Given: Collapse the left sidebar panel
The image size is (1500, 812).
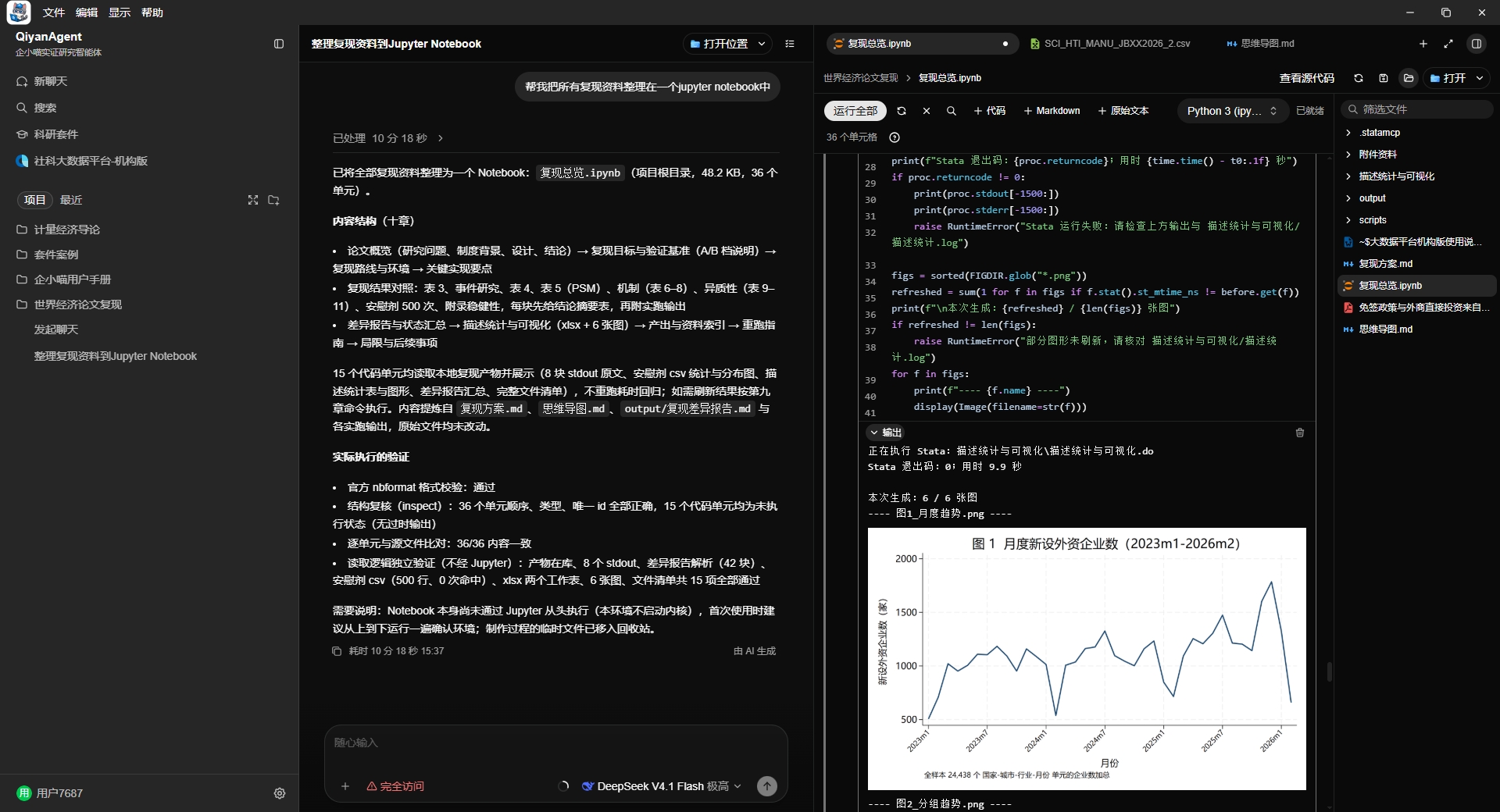Looking at the screenshot, I should [x=279, y=44].
